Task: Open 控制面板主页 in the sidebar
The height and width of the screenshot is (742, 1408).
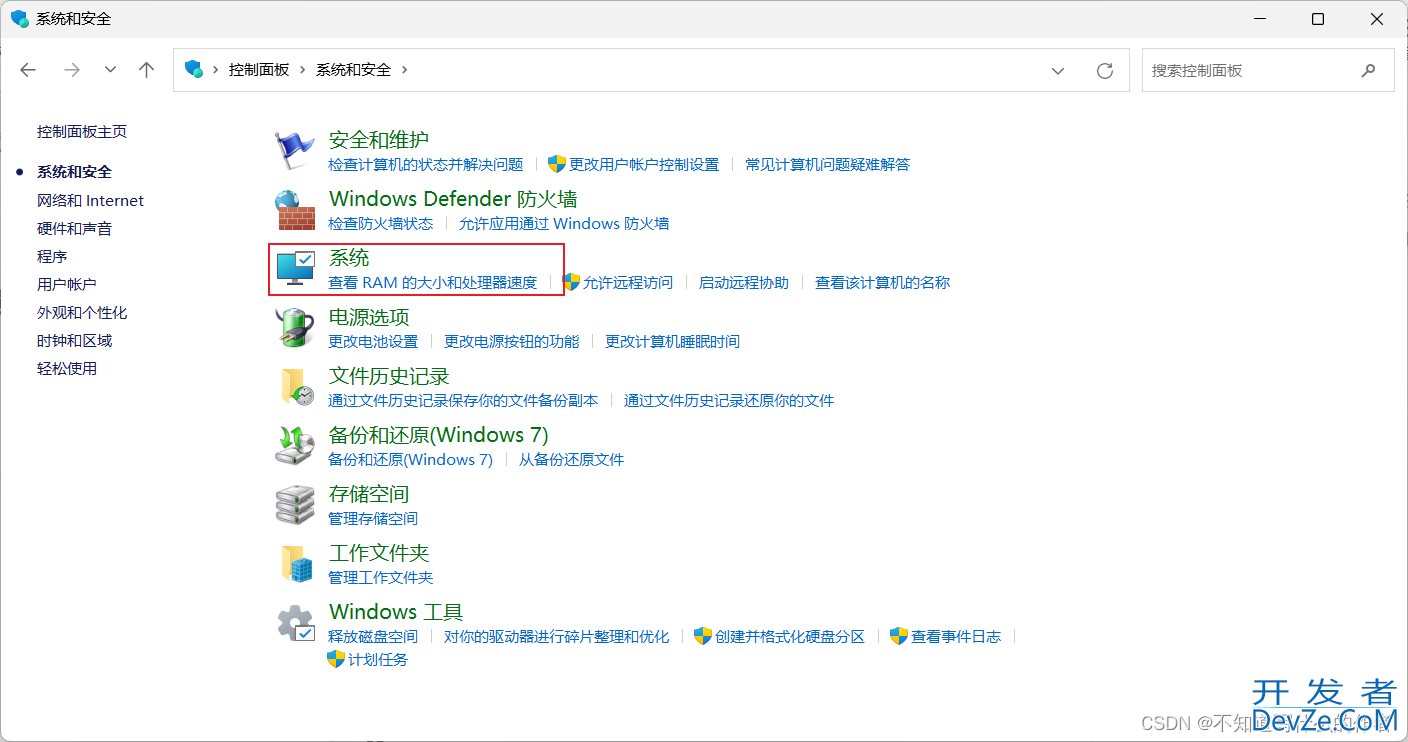Action: click(82, 131)
